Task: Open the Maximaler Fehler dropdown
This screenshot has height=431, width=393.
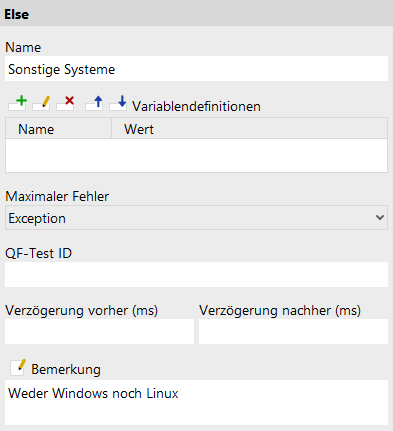Action: click(196, 218)
